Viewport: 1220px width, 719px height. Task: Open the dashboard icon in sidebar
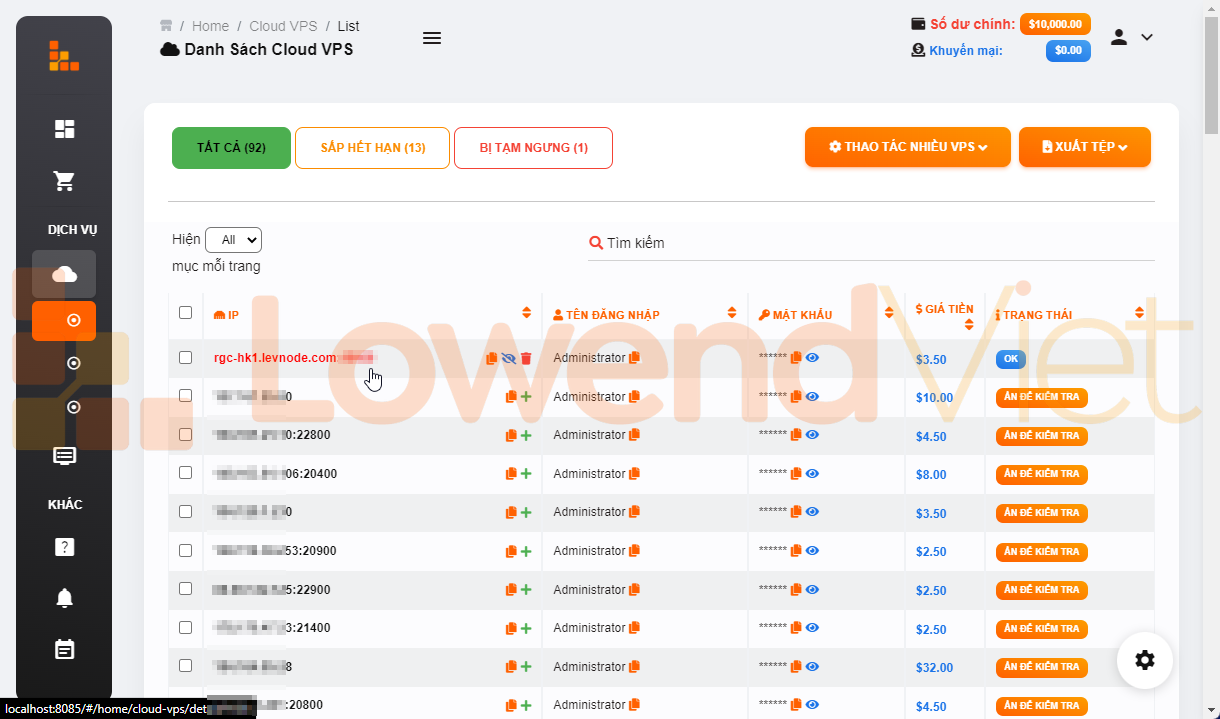(64, 129)
